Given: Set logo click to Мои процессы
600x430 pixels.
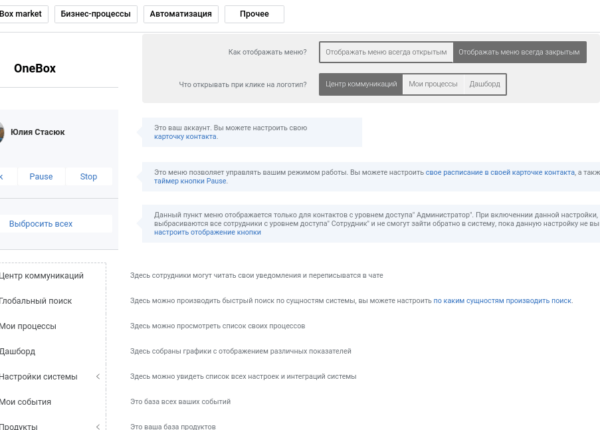Looking at the screenshot, I should [432, 84].
